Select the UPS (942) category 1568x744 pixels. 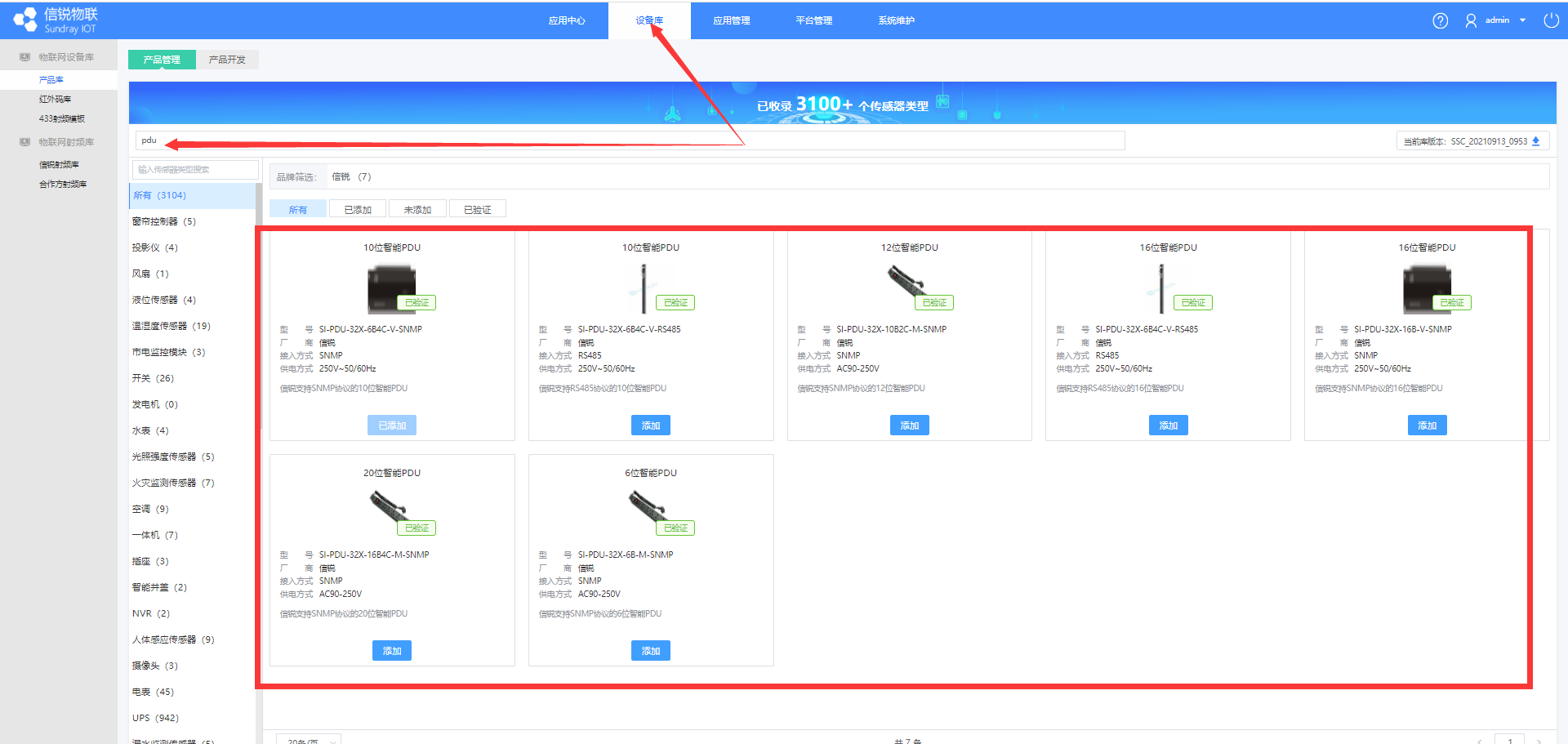tap(192, 719)
